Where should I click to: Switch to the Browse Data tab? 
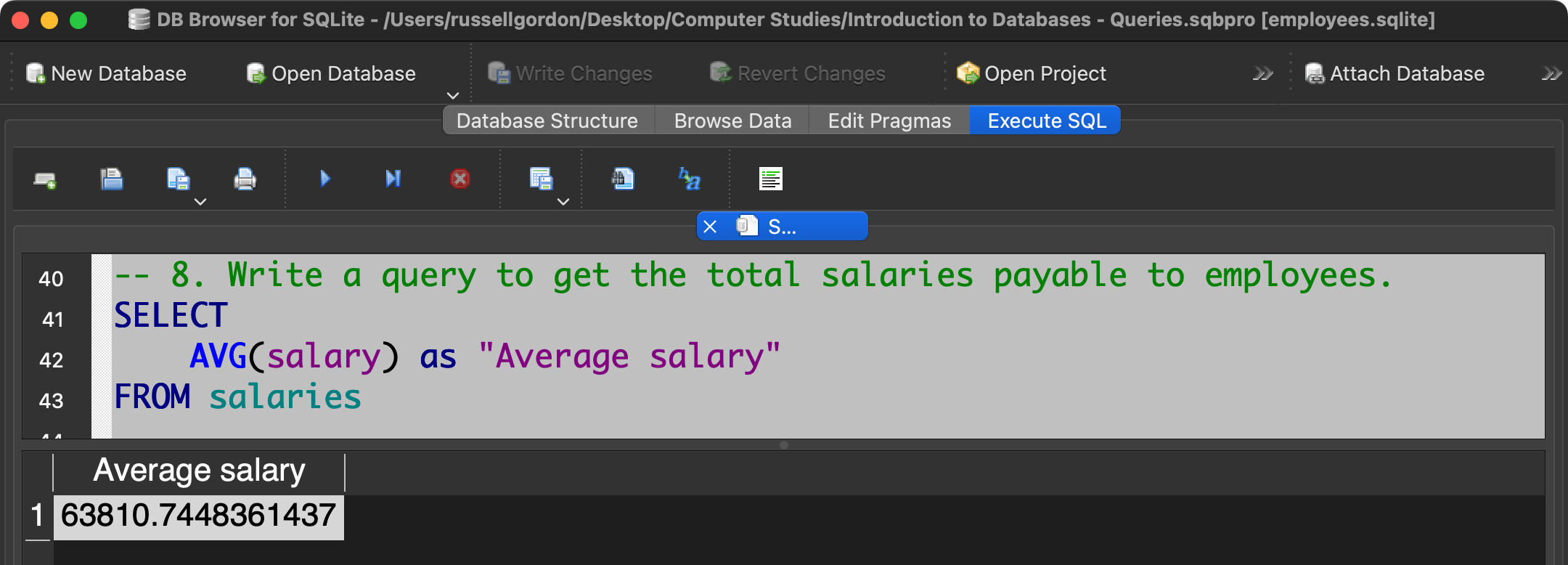pos(732,121)
